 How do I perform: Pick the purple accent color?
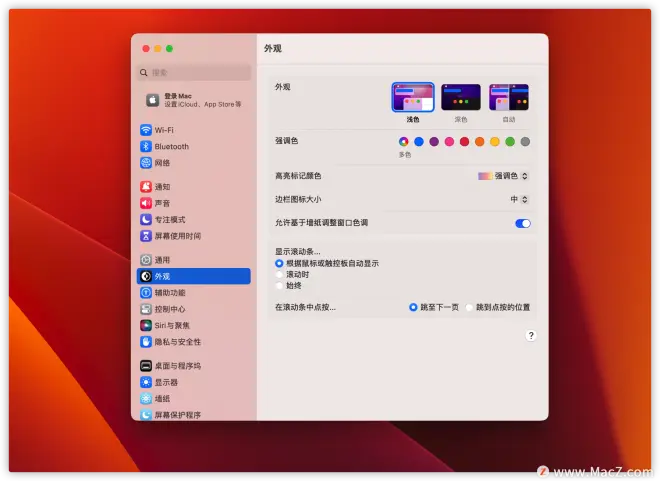tap(434, 142)
